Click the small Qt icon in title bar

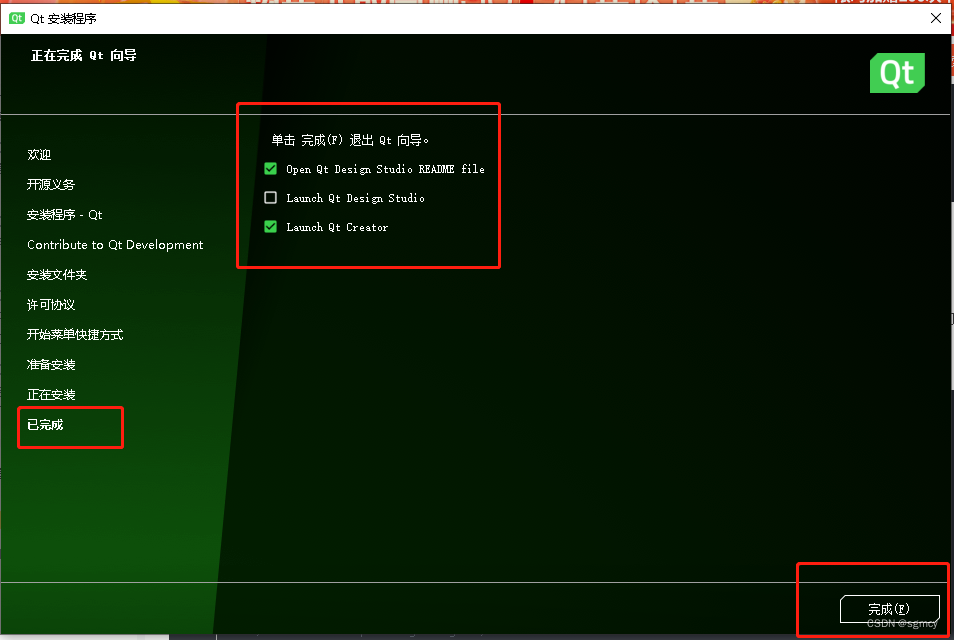pyautogui.click(x=16, y=18)
